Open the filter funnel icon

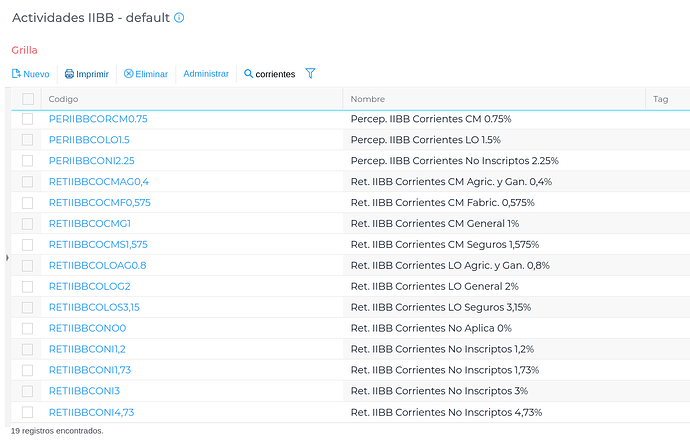click(310, 74)
